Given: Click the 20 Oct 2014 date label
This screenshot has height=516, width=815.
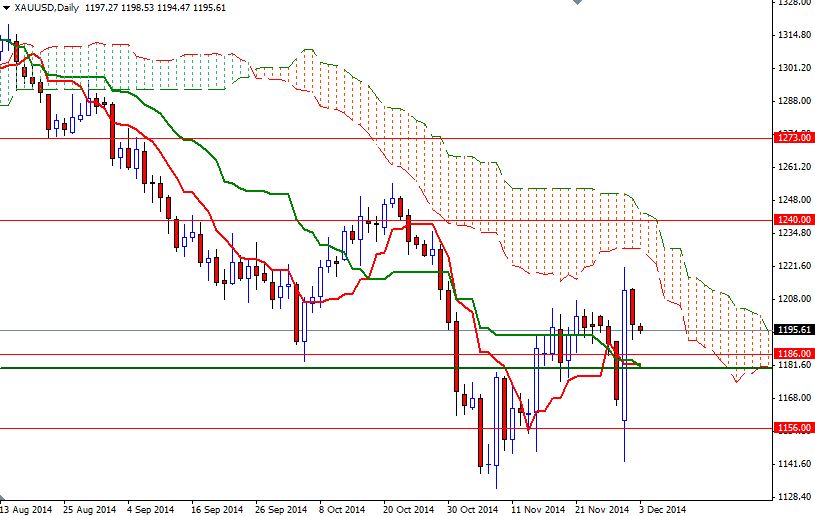Looking at the screenshot, I should [408, 510].
